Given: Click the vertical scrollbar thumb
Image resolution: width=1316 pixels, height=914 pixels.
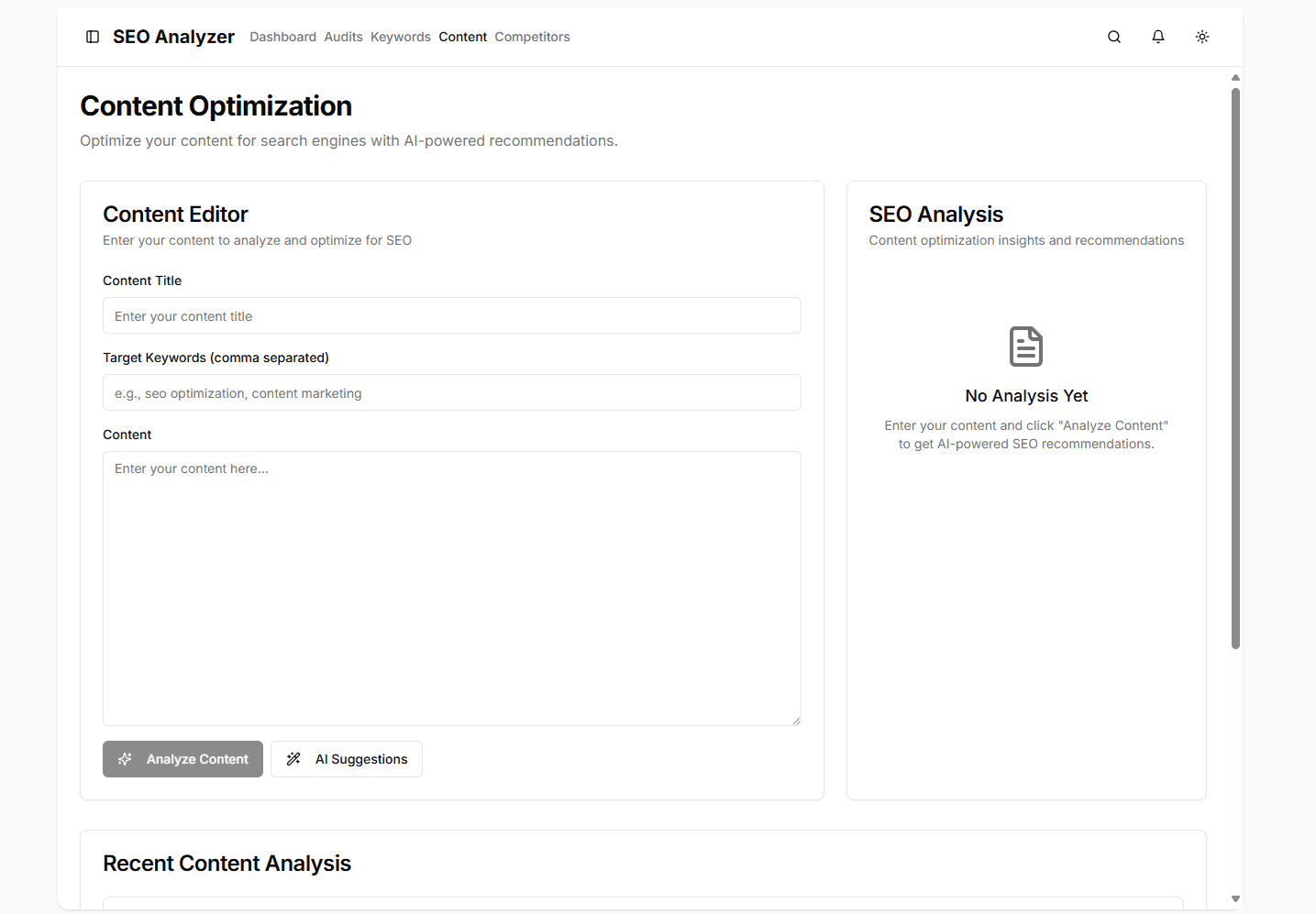Looking at the screenshot, I should pos(1235,367).
